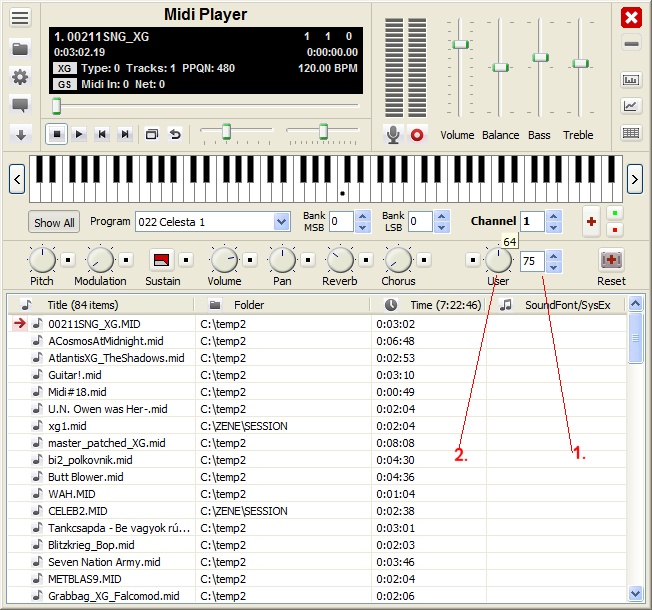Open the grid keyboard icon on right
Viewport: 652px width, 610px height.
coord(631,133)
